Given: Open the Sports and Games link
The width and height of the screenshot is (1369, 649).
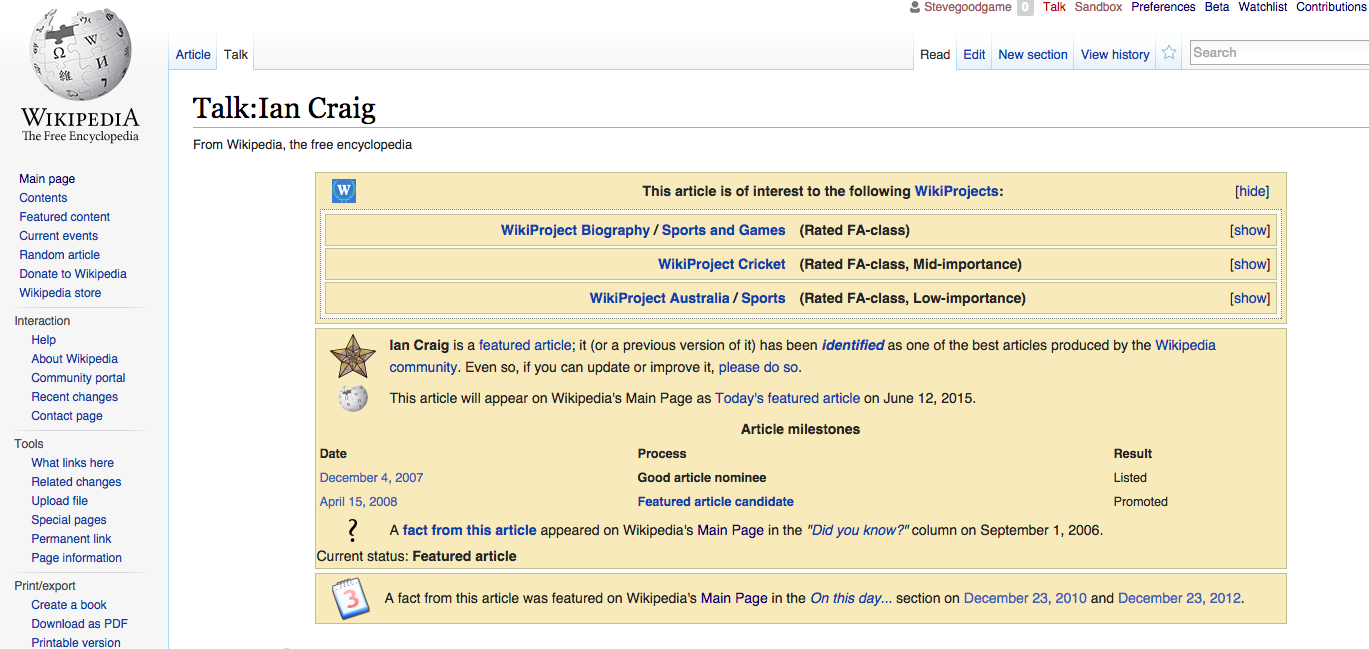Looking at the screenshot, I should tap(724, 230).
